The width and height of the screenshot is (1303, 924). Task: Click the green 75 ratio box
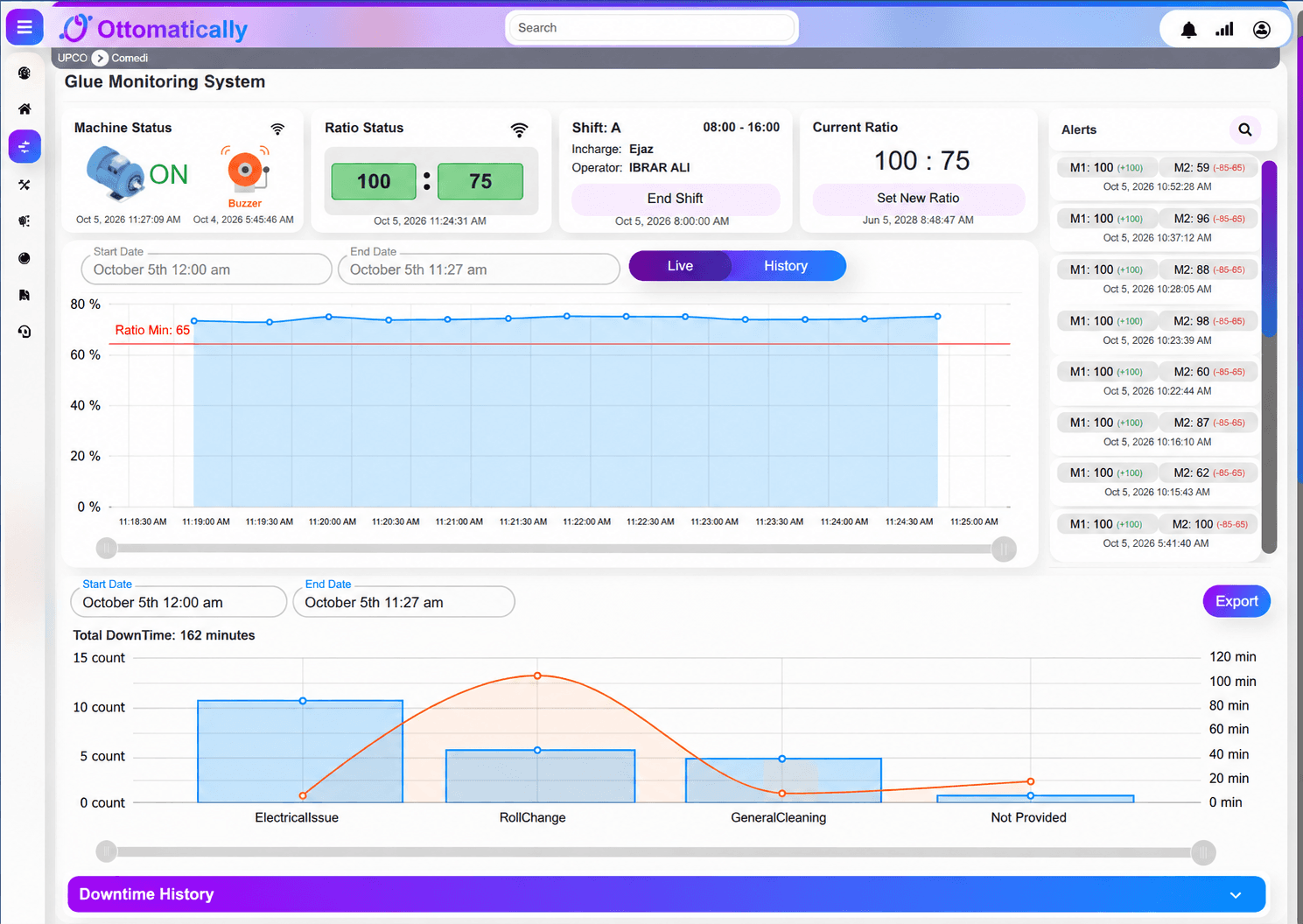[x=480, y=181]
